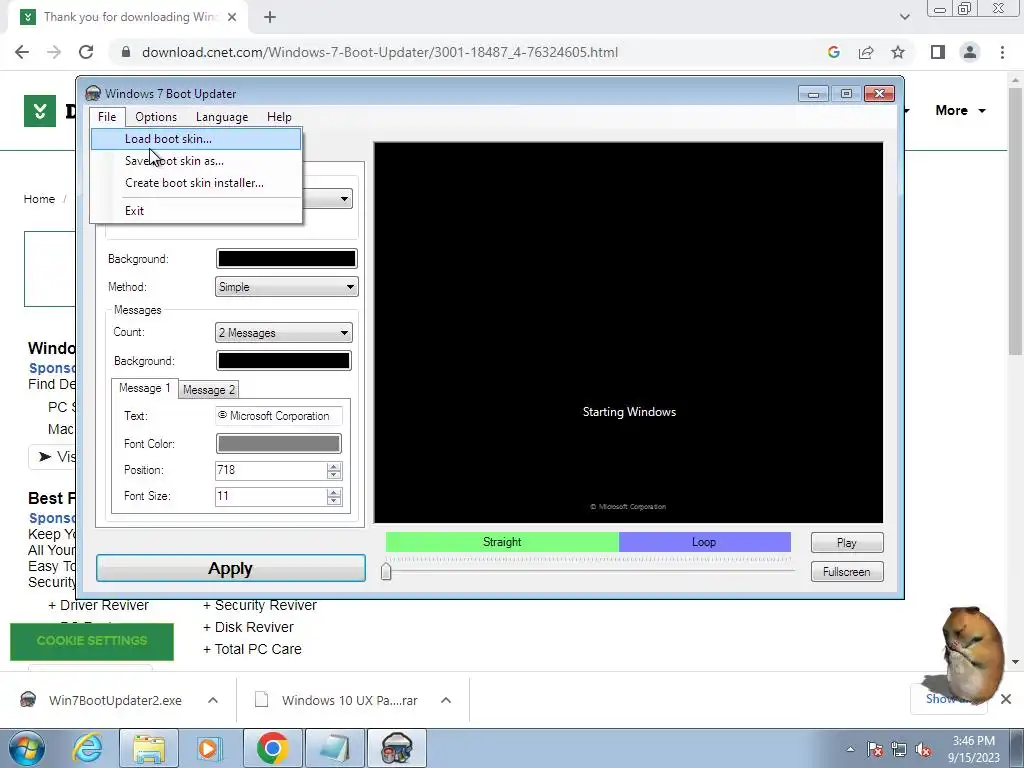
Task: Open a new Chrome tab
Action: (270, 18)
